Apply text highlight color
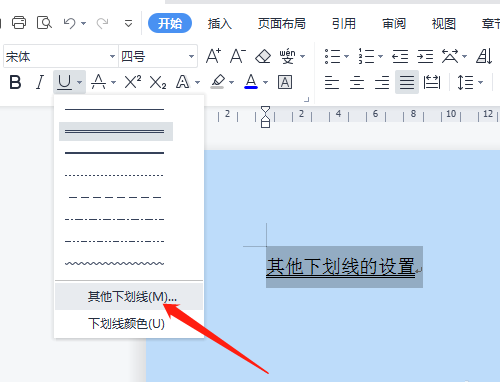The image size is (500, 382). [218, 82]
